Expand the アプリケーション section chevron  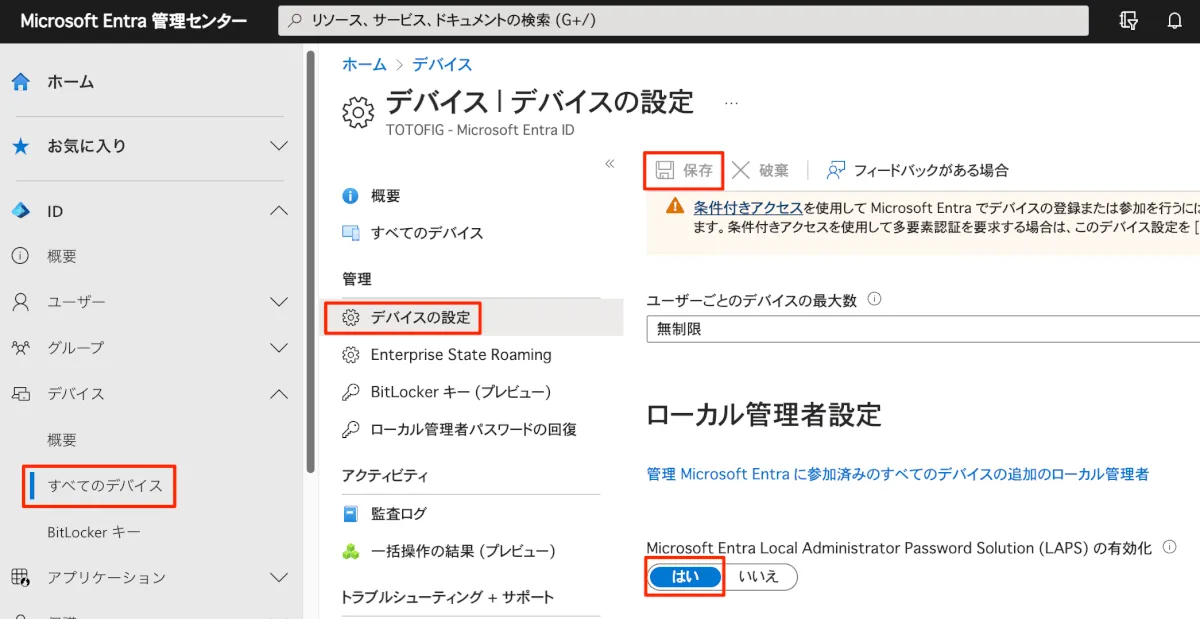[279, 577]
